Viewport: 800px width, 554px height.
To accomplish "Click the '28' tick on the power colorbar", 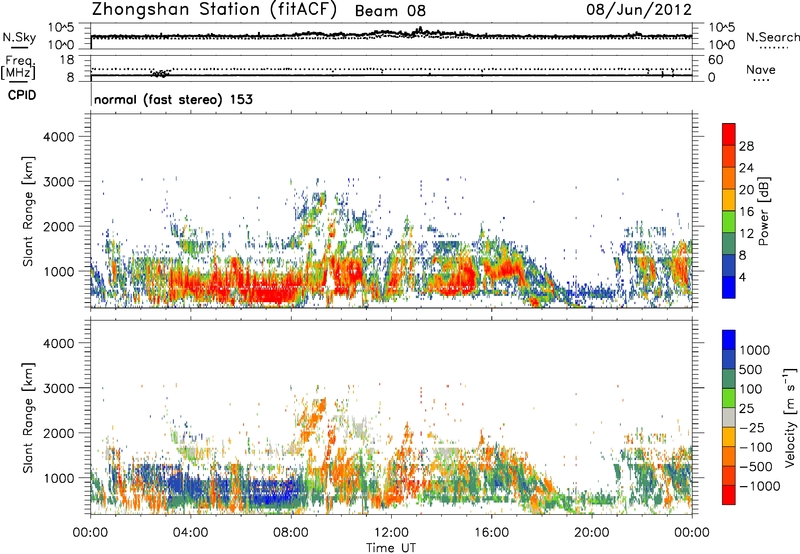I will (746, 146).
